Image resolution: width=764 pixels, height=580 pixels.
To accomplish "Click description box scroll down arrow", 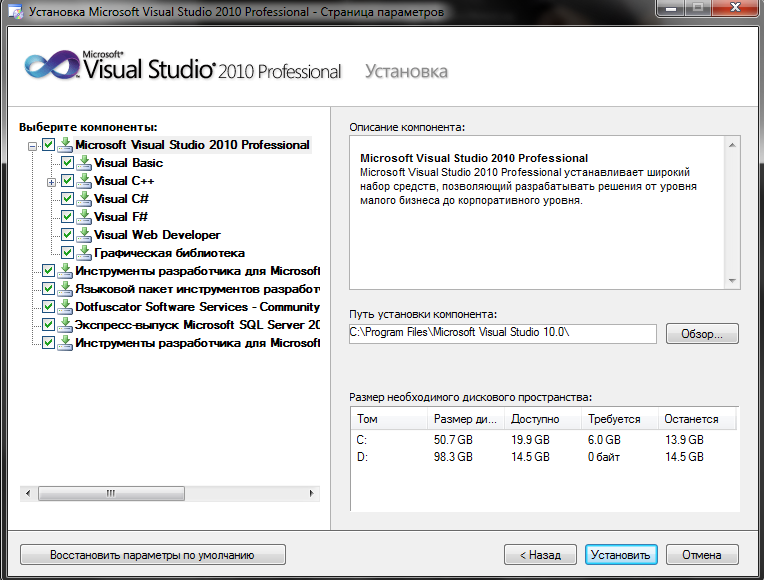I will pyautogui.click(x=732, y=281).
